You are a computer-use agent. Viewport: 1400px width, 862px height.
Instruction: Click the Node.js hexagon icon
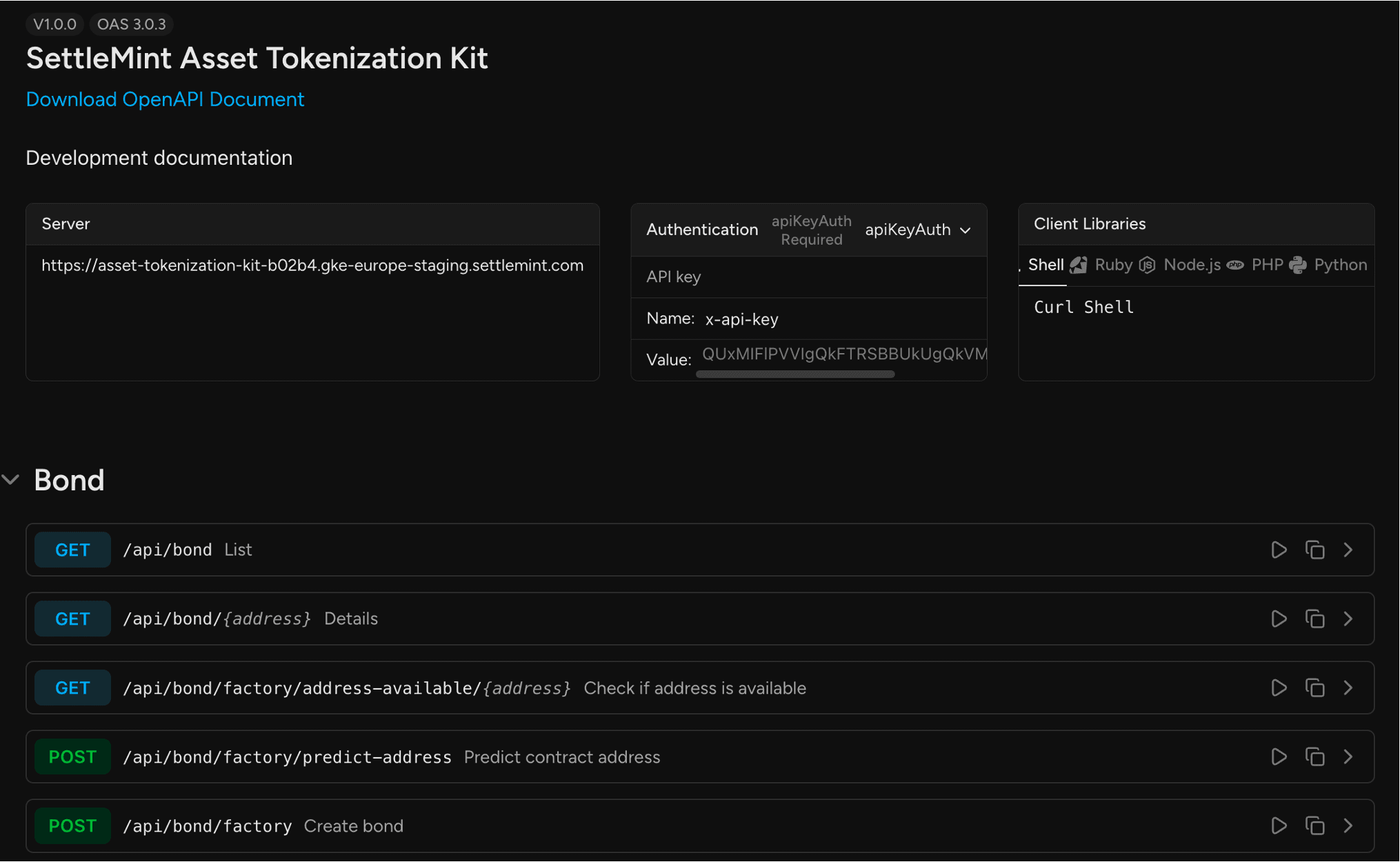[x=1147, y=265]
